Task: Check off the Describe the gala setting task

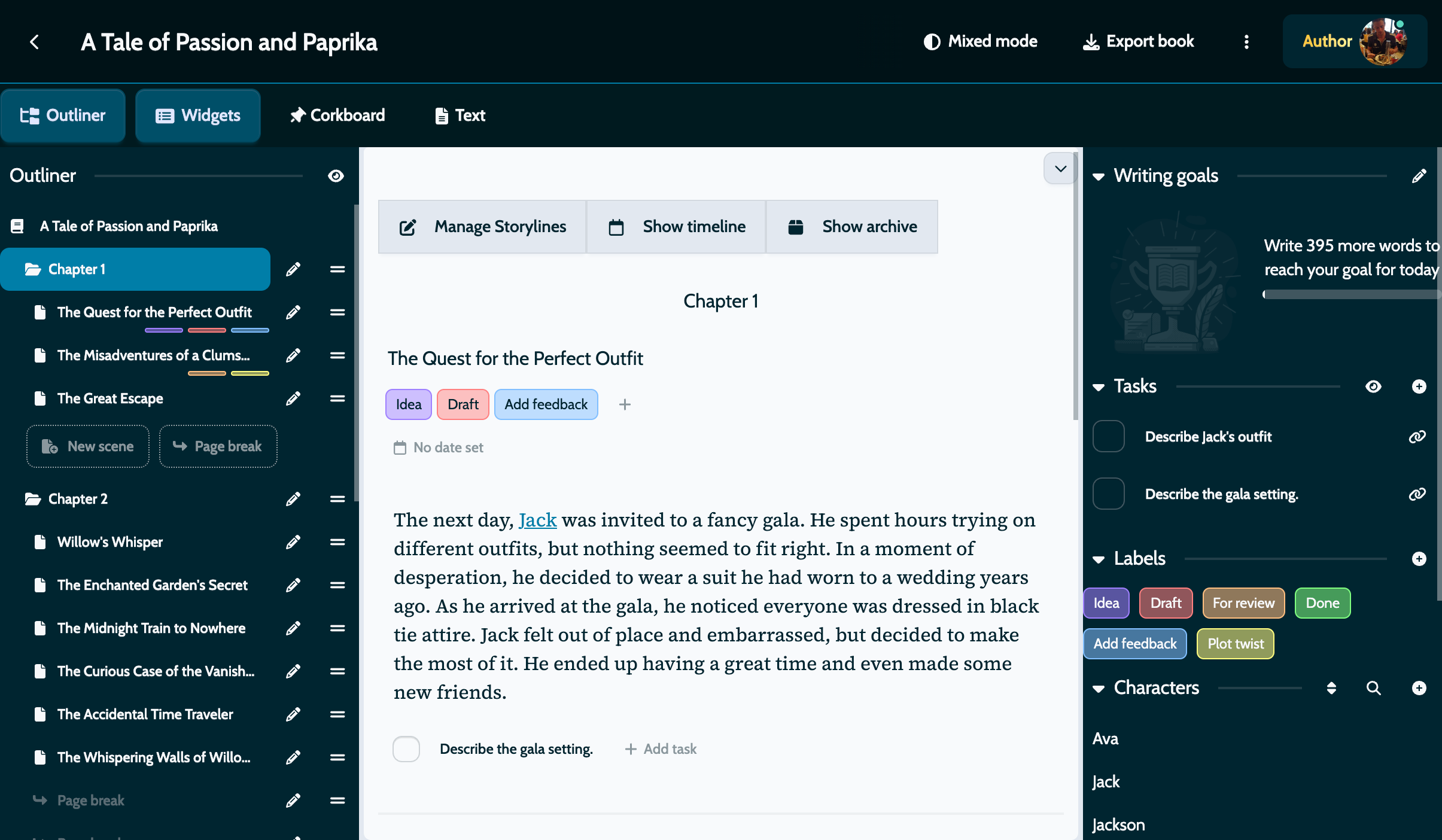Action: click(x=406, y=748)
